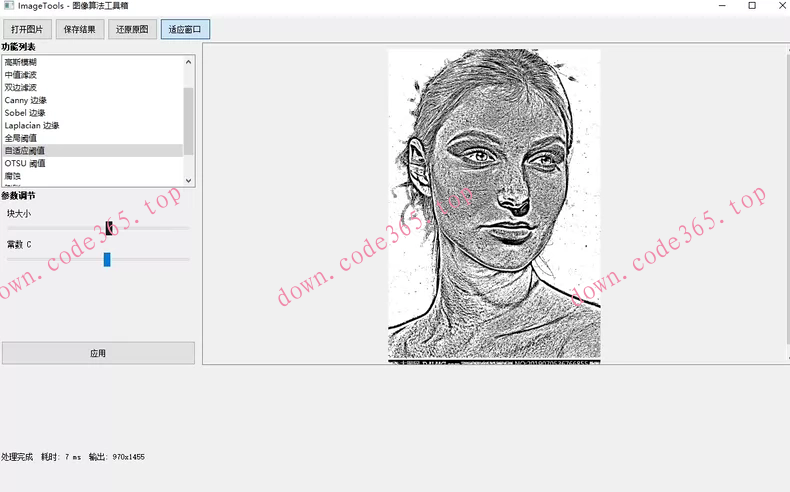Image resolution: width=790 pixels, height=492 pixels.
Task: Click the 保存结果 button
Action: tap(80, 29)
